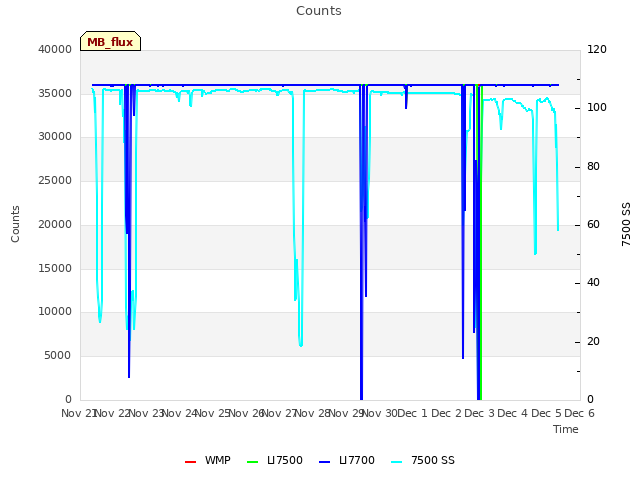Toggle the WMP legend entry
Screen dimensions: 640x480
[x=208, y=460]
